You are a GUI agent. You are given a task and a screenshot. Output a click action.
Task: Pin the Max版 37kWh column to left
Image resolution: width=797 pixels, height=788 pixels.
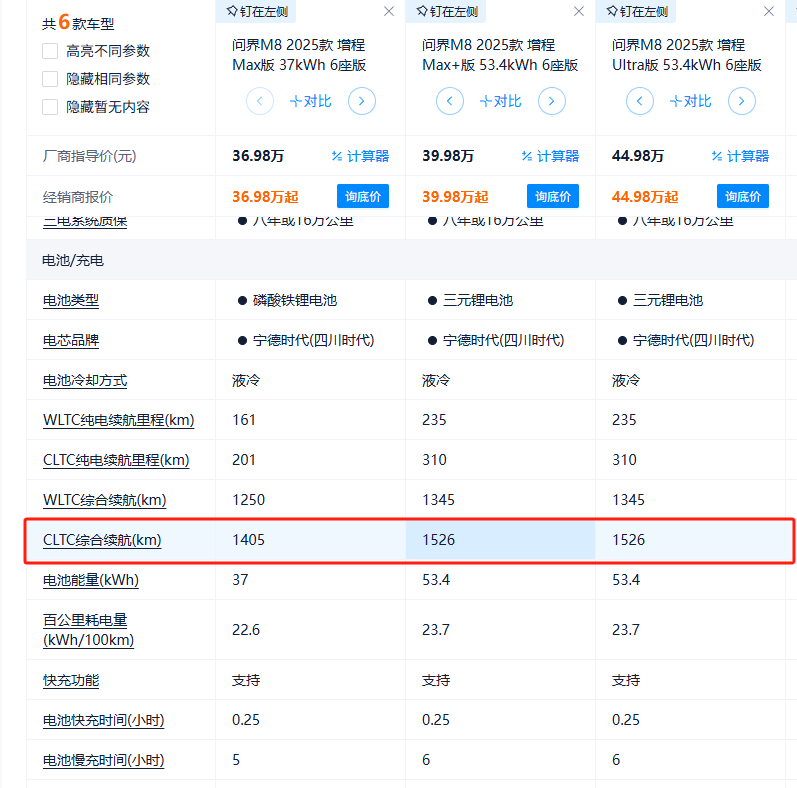point(256,11)
